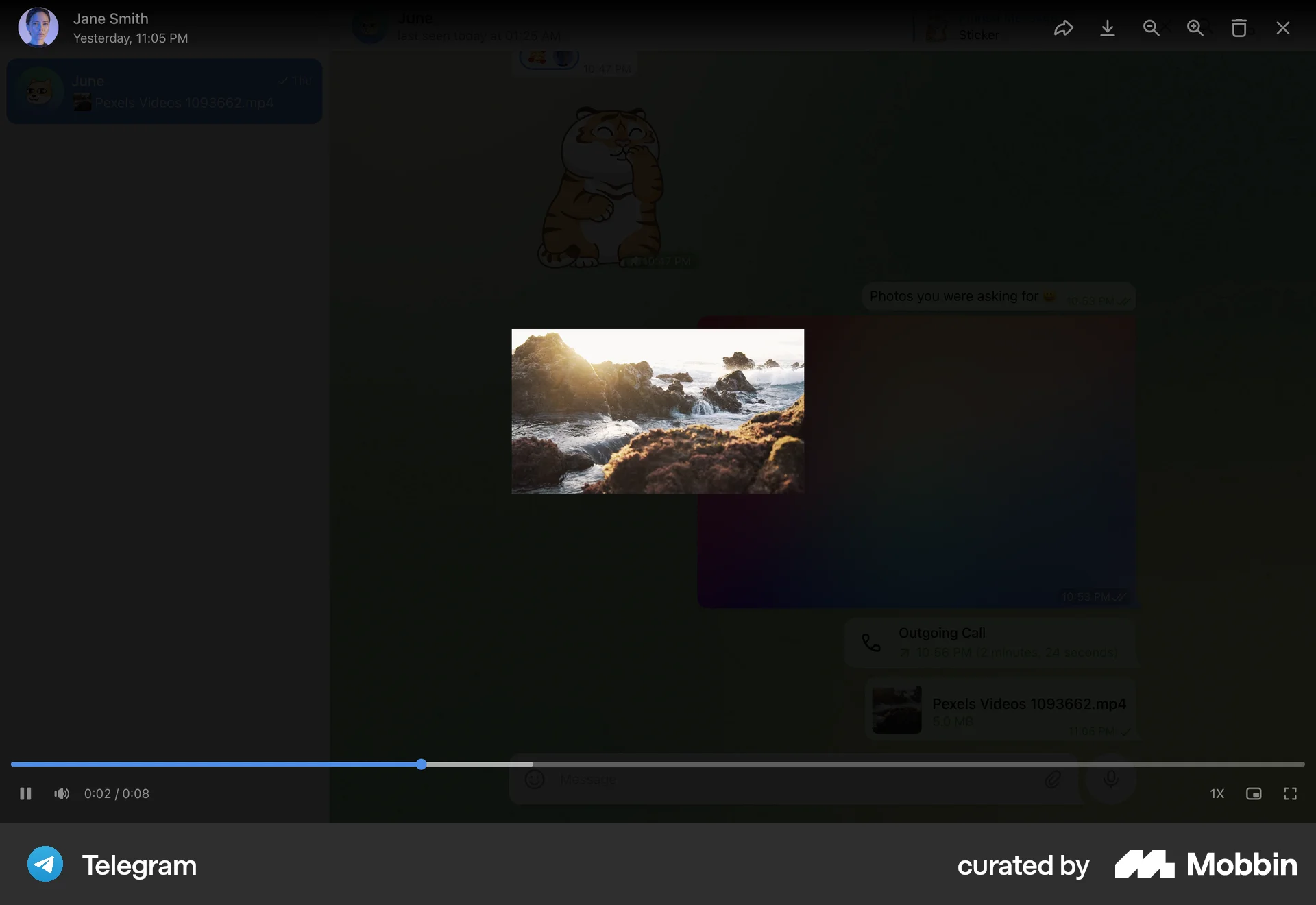Click the Zoom out magnifier icon
Viewport: 1316px width, 905px height.
coord(1151,28)
